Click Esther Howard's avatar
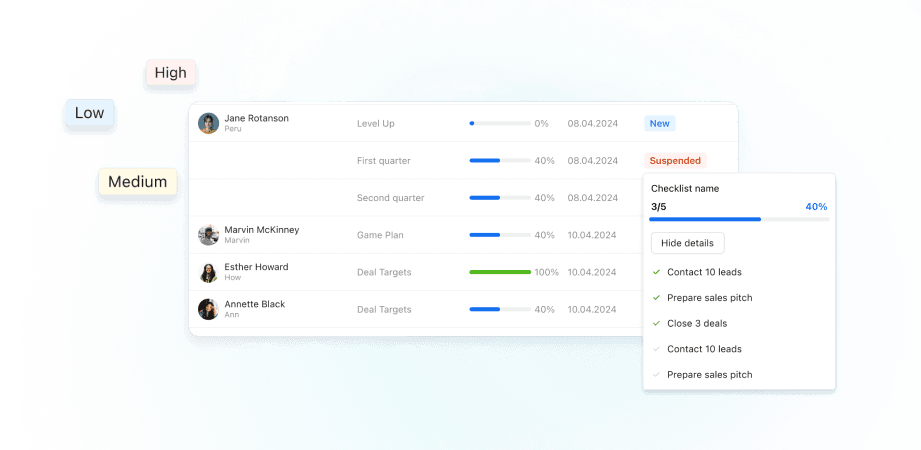This screenshot has width=921, height=450. coord(209,272)
